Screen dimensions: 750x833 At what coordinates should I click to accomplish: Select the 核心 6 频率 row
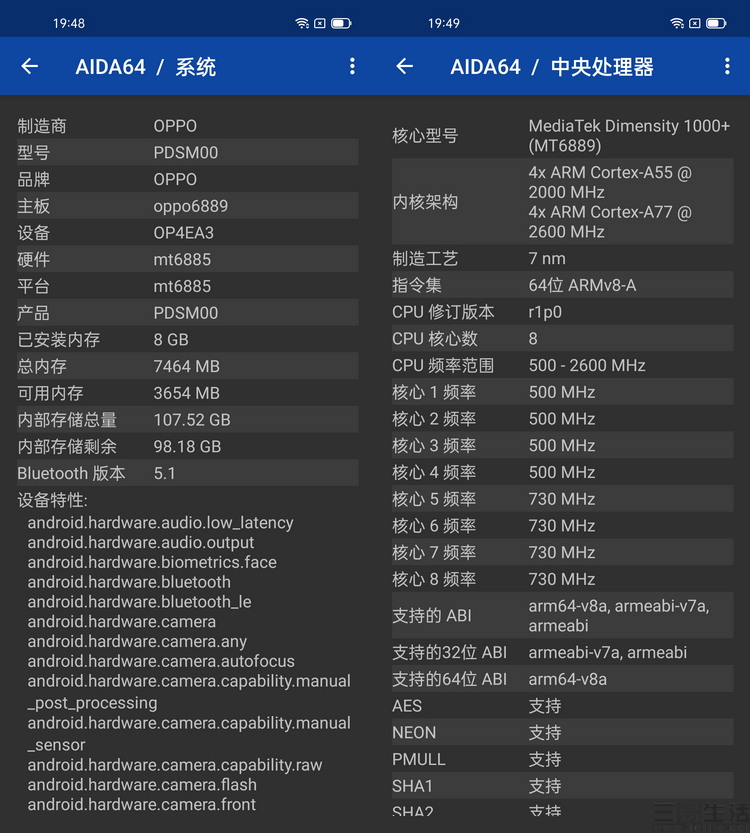pos(562,525)
